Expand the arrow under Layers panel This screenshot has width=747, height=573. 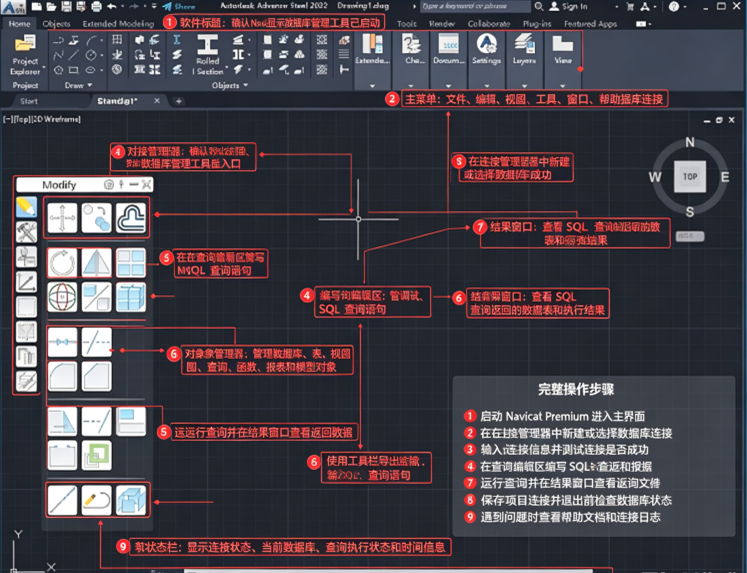[x=525, y=86]
